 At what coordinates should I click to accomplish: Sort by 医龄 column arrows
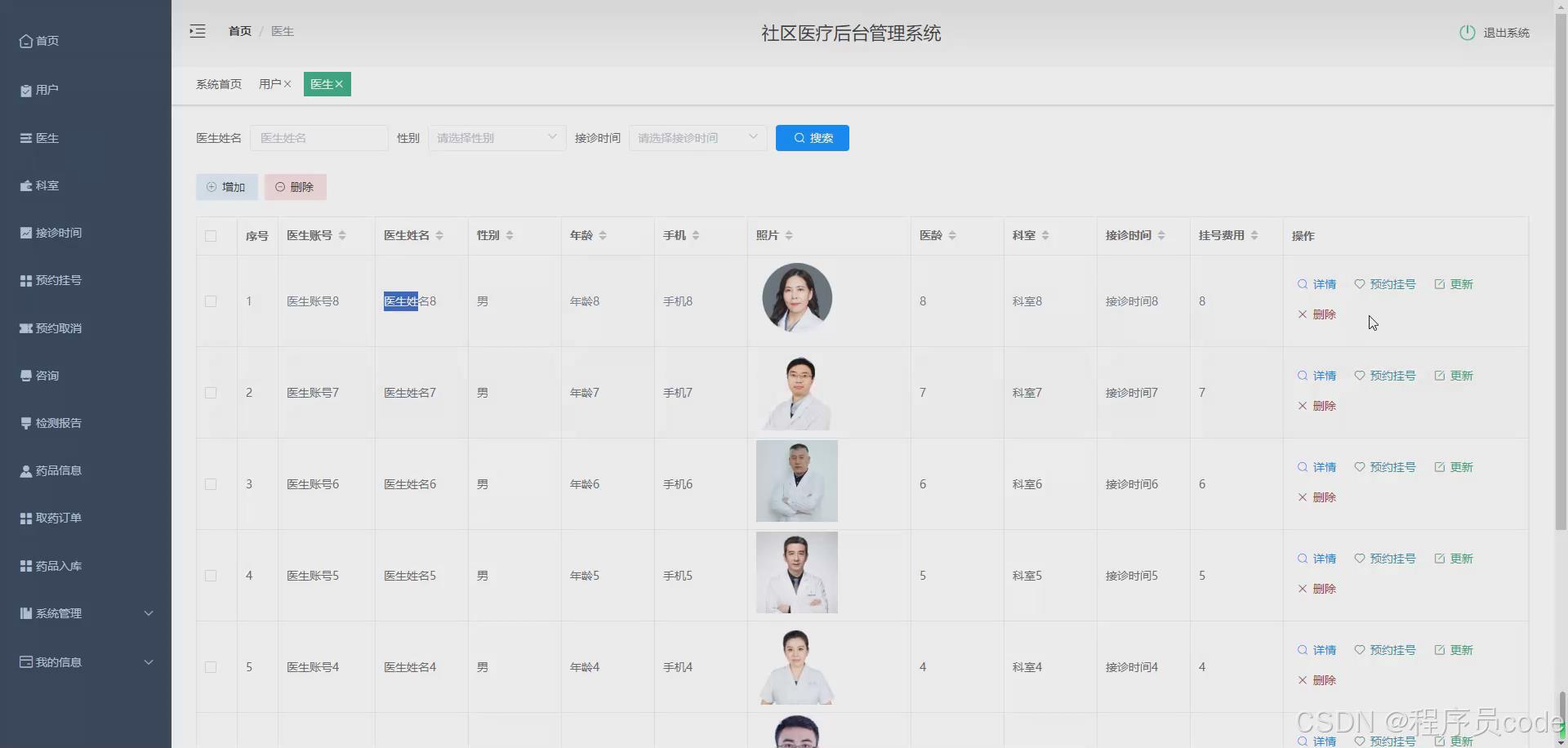tap(952, 235)
